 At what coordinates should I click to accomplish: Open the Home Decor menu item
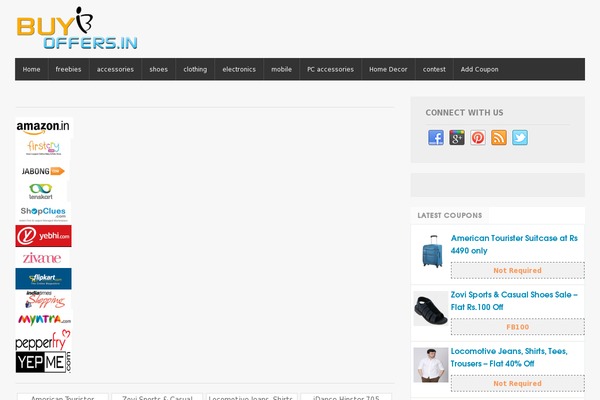click(x=388, y=69)
